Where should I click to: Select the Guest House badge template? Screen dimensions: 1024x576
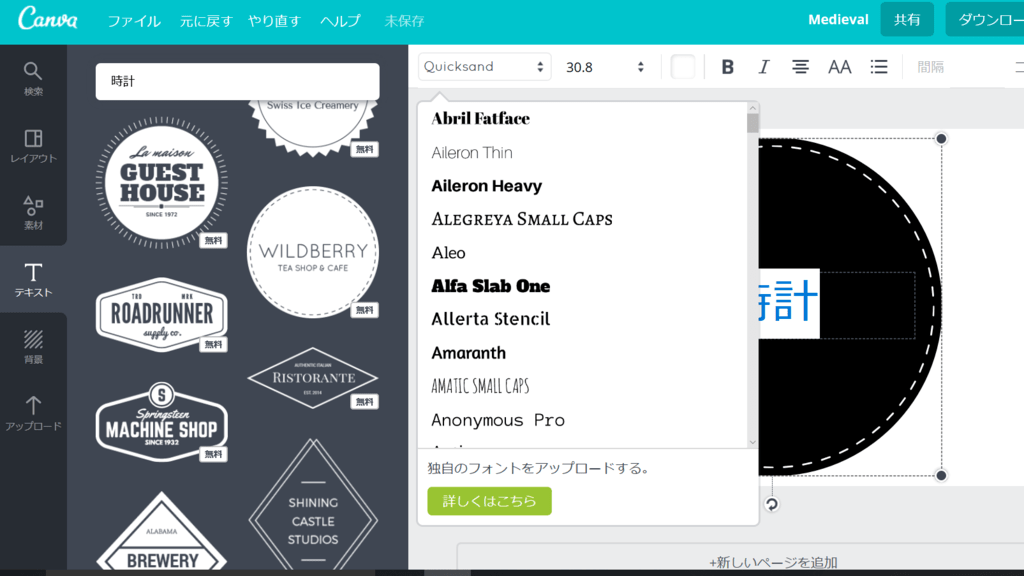[161, 183]
